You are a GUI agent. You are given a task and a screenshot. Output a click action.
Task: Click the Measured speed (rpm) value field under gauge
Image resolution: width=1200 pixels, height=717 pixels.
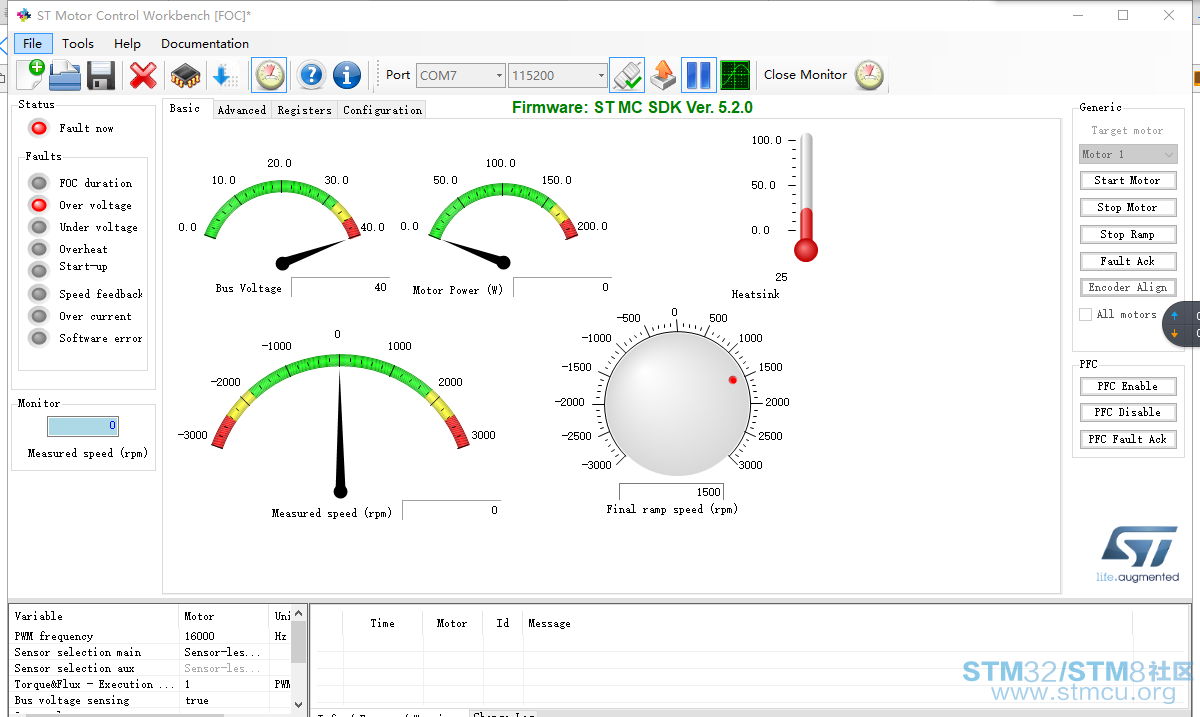click(451, 510)
